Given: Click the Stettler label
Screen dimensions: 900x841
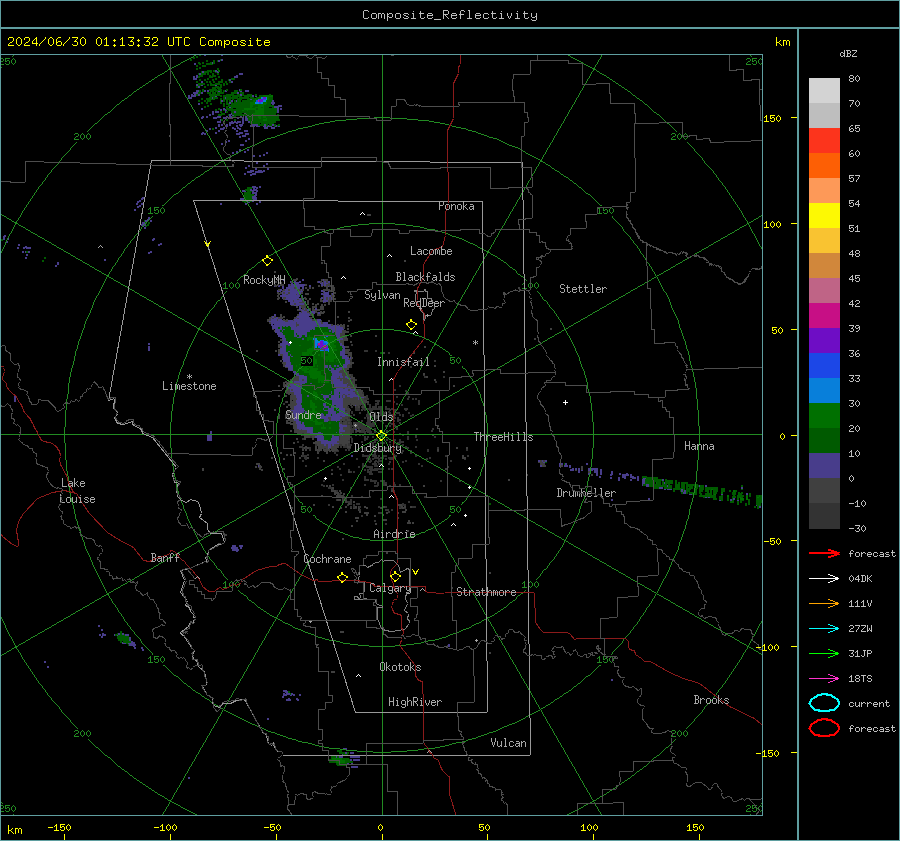Looking at the screenshot, I should pyautogui.click(x=583, y=289).
